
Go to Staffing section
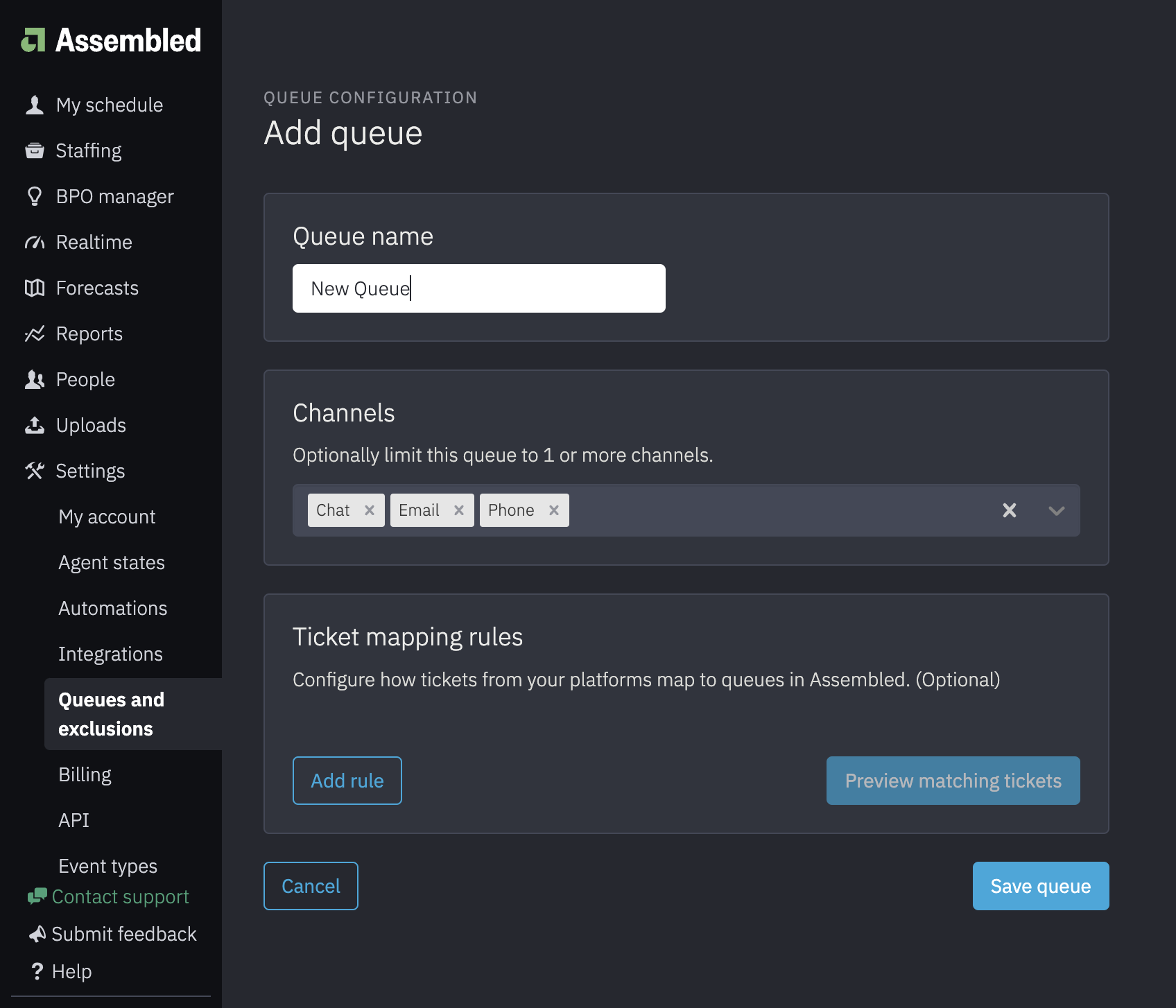click(89, 150)
